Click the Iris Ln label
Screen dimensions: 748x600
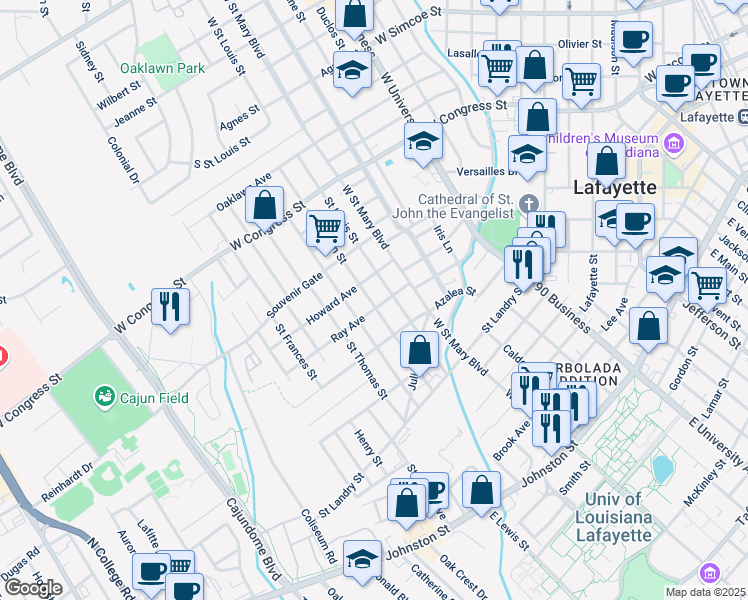click(x=443, y=239)
